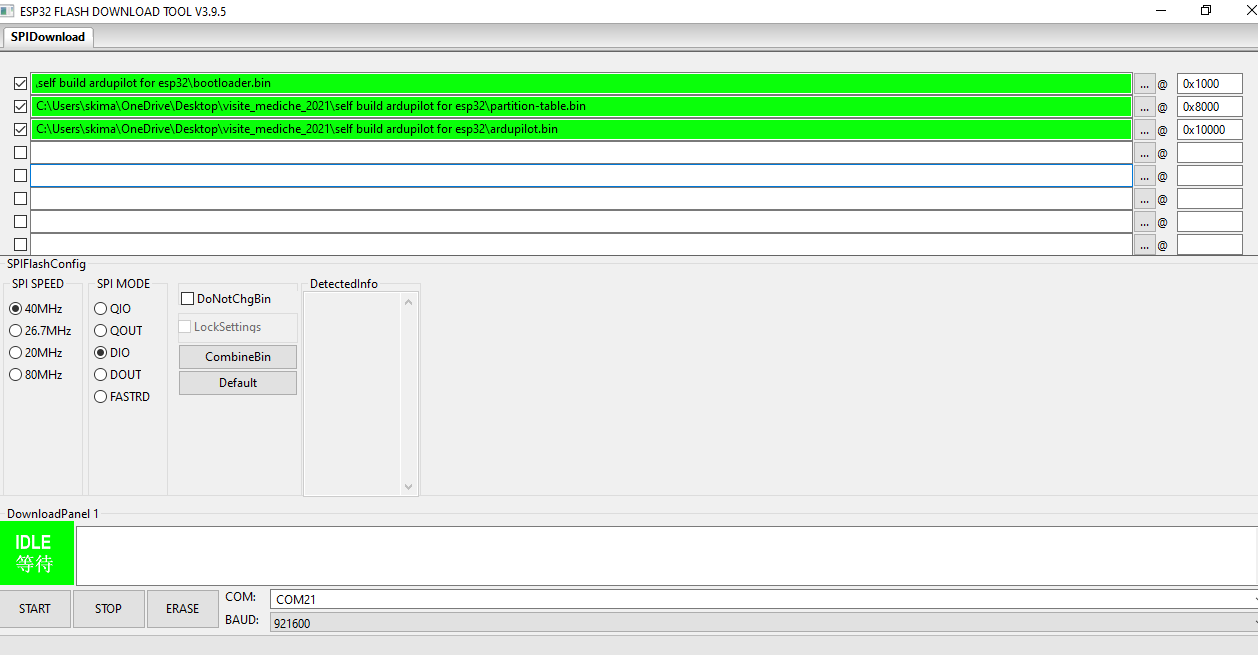Switch to the SPIDownload tab

click(x=48, y=37)
